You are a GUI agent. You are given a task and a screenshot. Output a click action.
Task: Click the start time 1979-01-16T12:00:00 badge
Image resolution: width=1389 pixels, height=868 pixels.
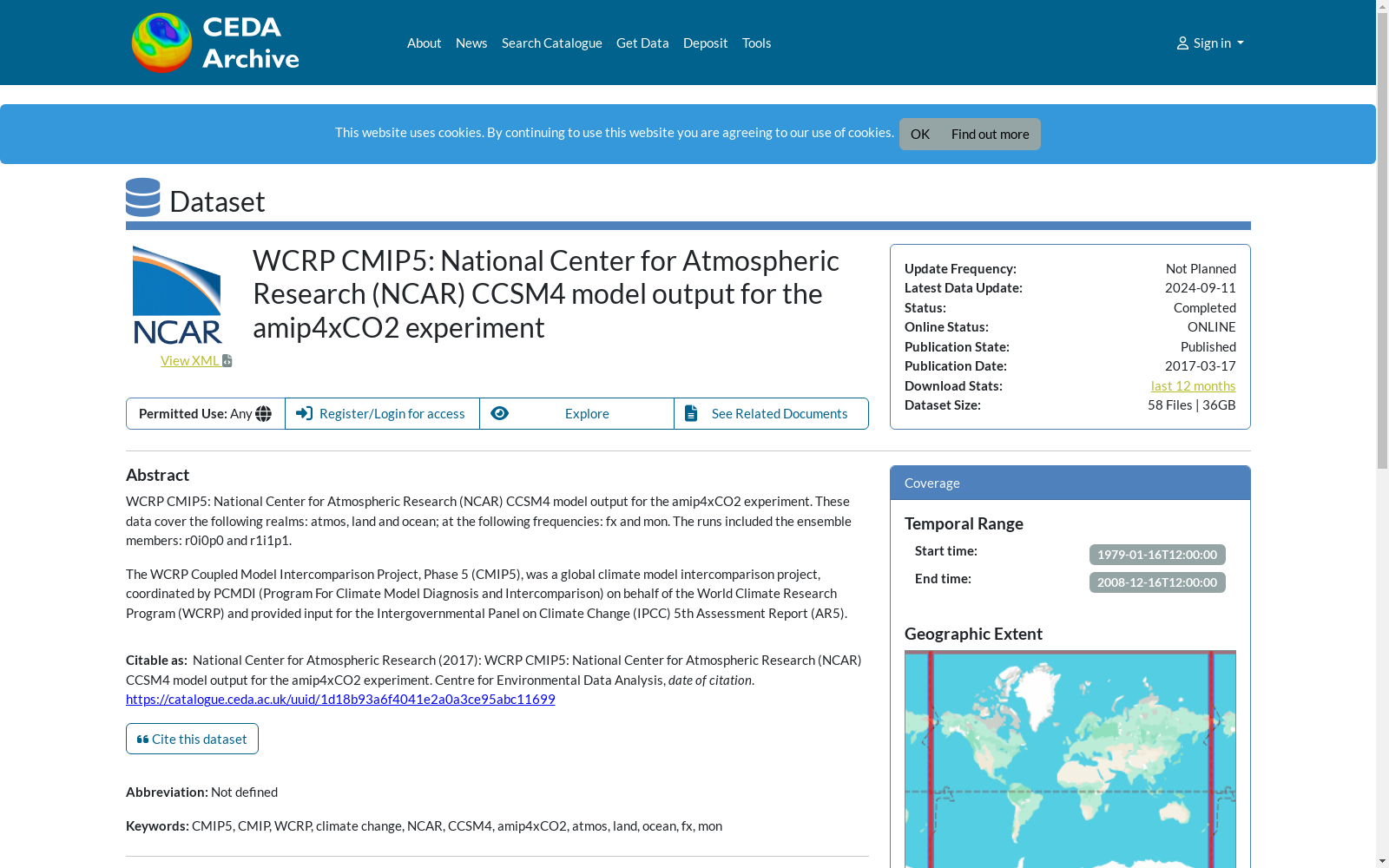[x=1157, y=555]
